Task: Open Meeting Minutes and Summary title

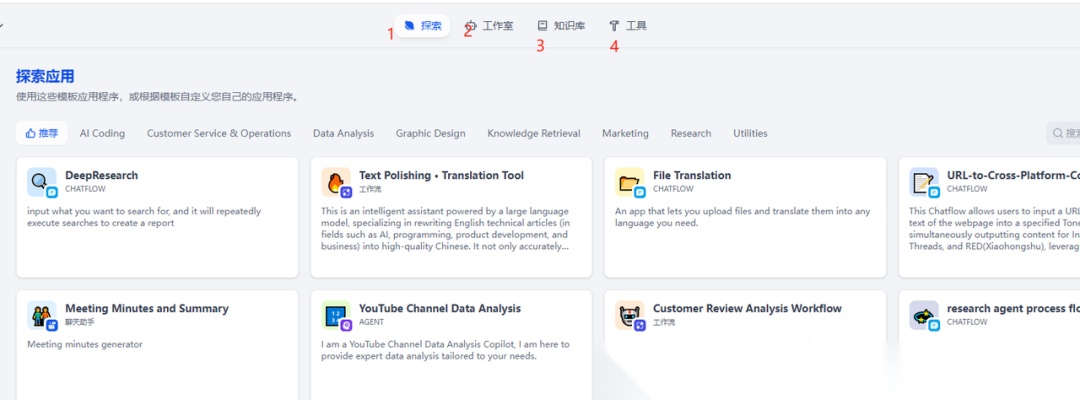Action: point(147,308)
